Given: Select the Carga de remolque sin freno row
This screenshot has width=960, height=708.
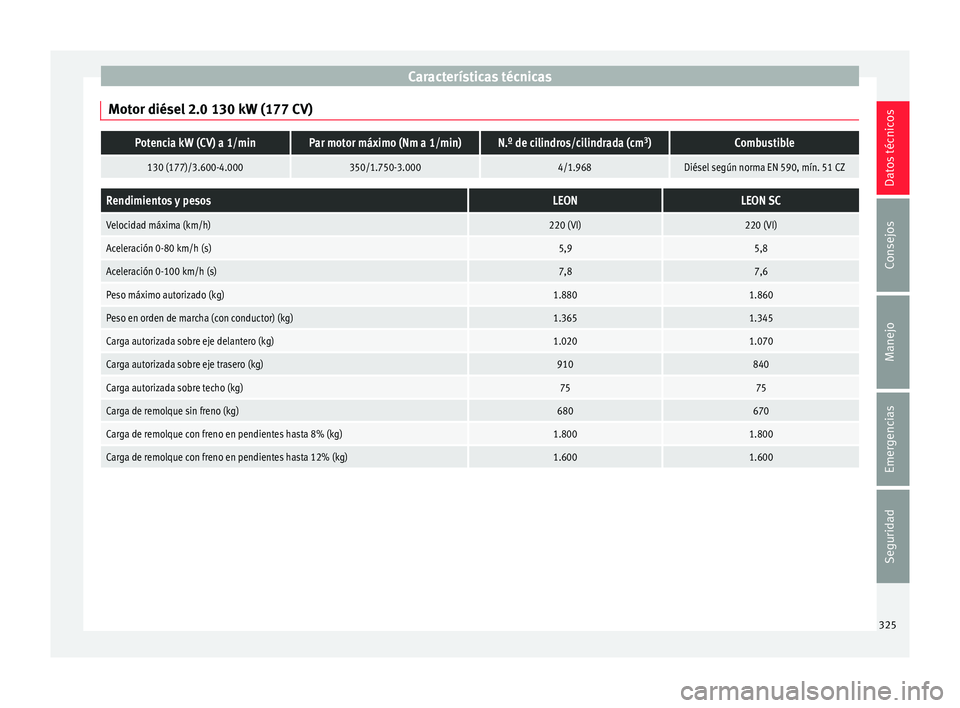Looking at the screenshot, I should click(x=479, y=411).
